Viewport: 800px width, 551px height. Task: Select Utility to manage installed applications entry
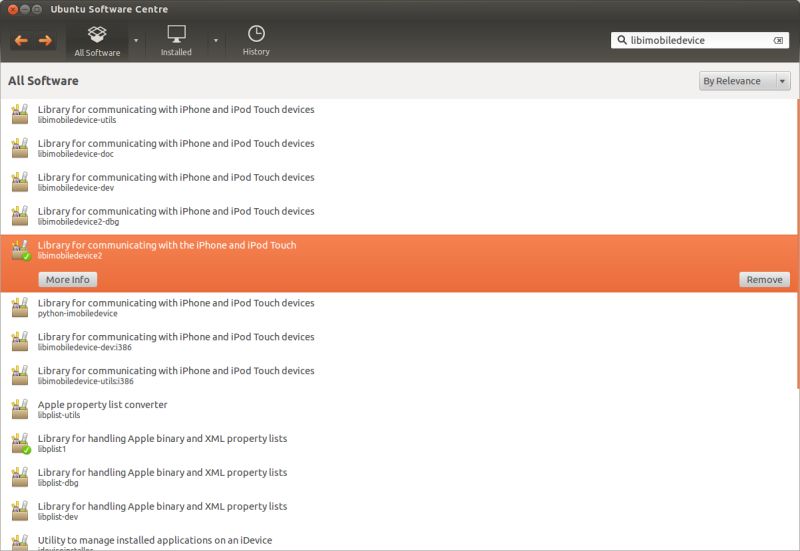point(155,540)
